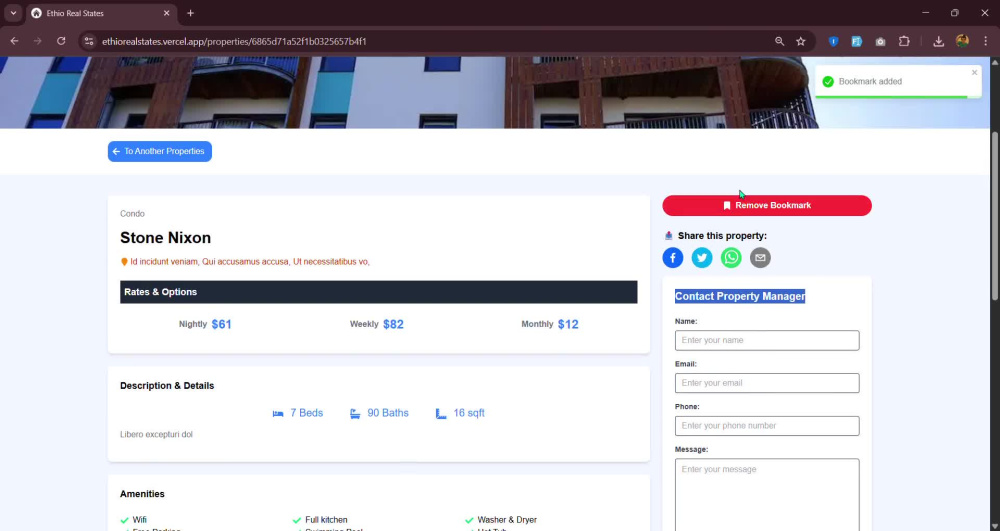Viewport: 1000px width, 531px height.
Task: Close the Ethio Real States tab
Action: click(166, 13)
